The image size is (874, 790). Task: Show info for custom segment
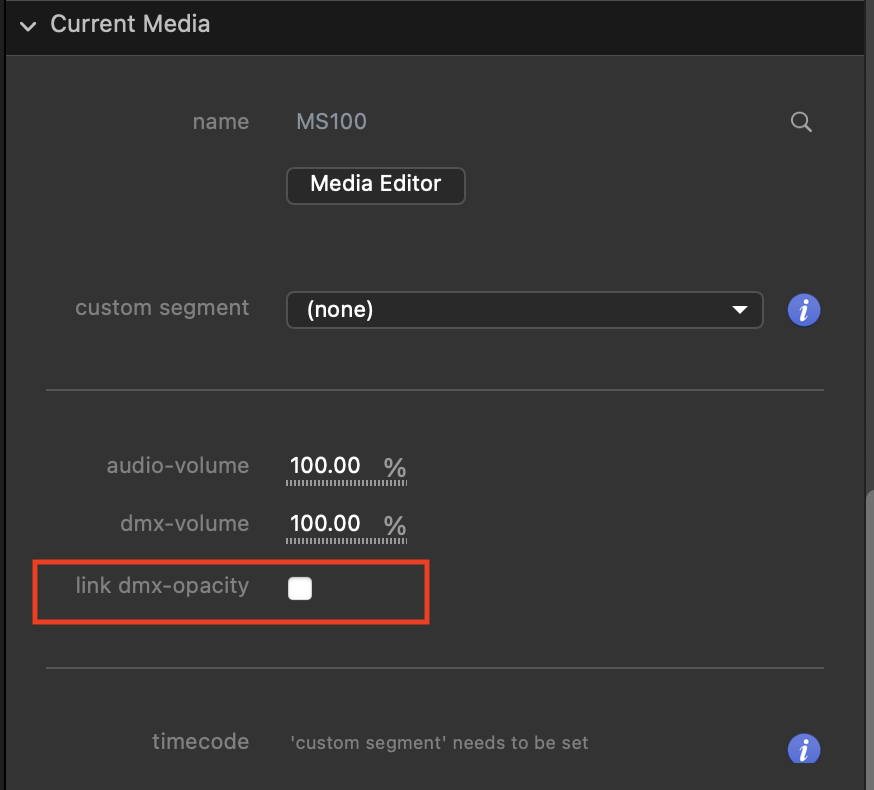tap(804, 310)
